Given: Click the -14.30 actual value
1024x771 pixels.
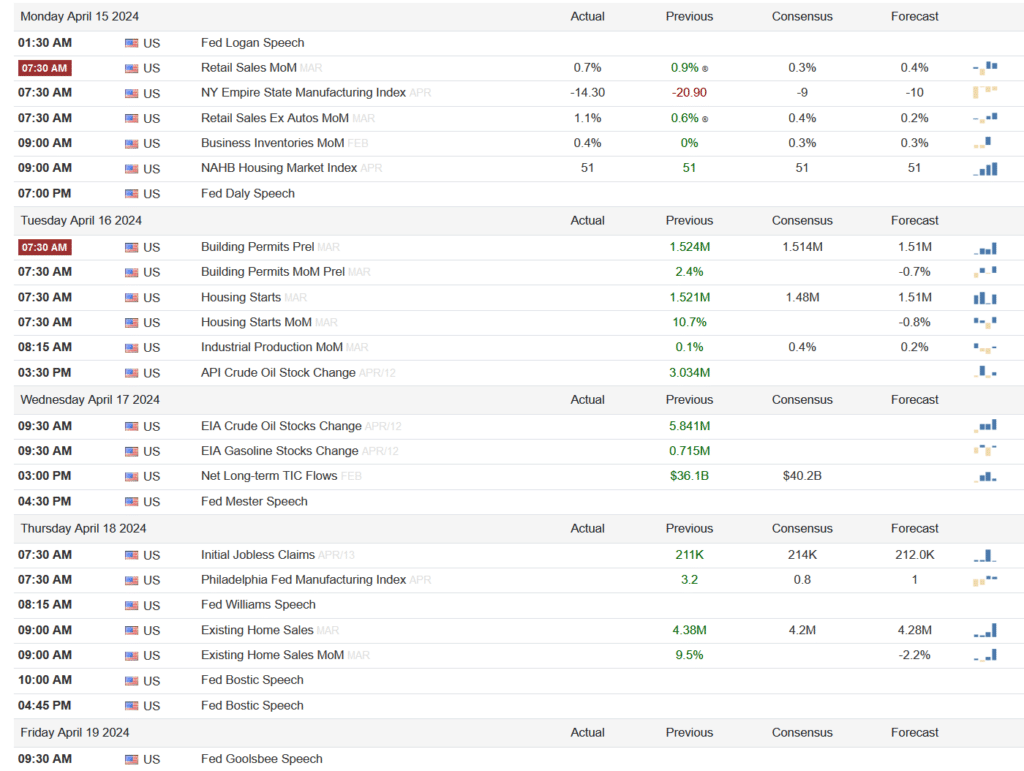Looking at the screenshot, I should (587, 92).
